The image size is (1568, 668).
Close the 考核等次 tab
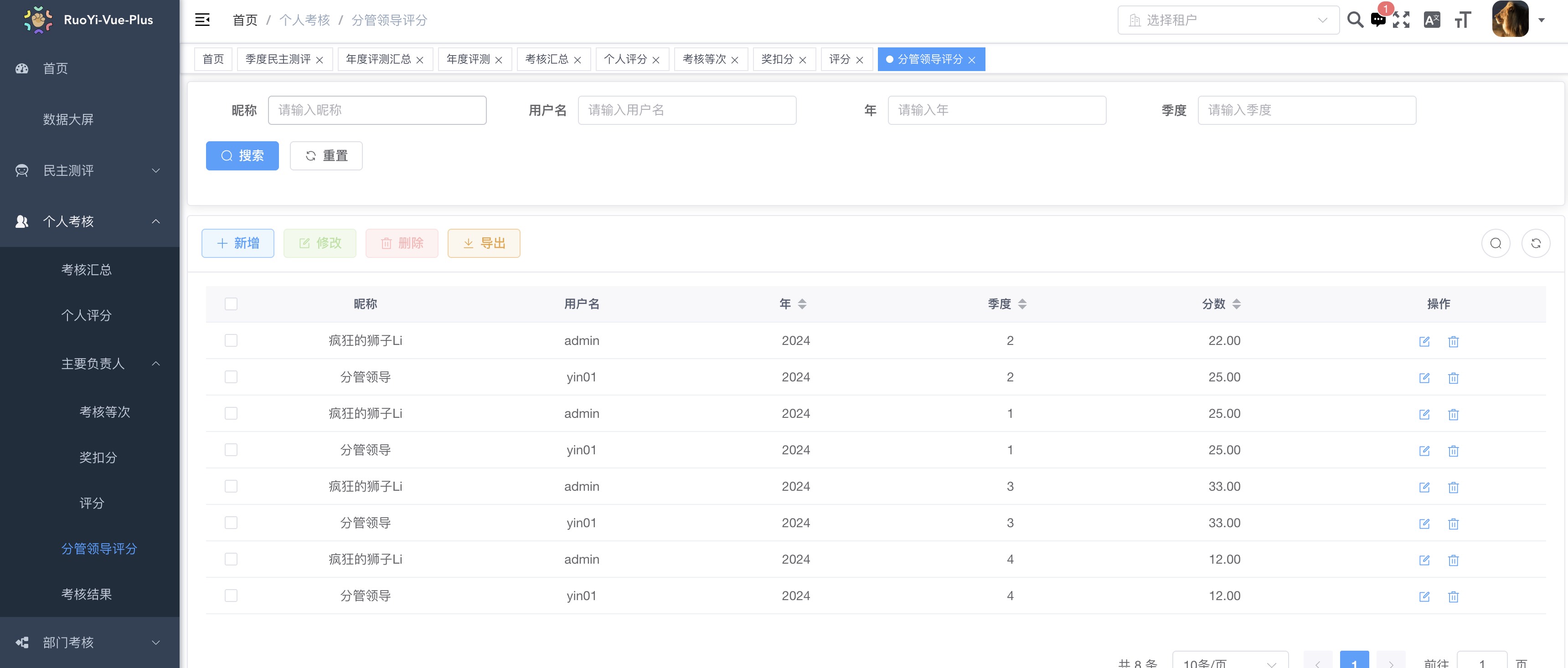coord(735,60)
